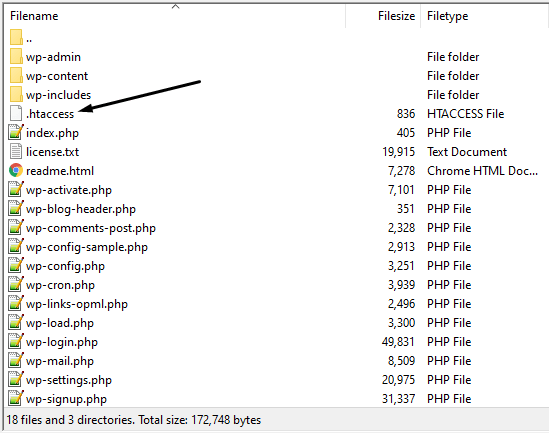Click the status bar total size text

200,420
